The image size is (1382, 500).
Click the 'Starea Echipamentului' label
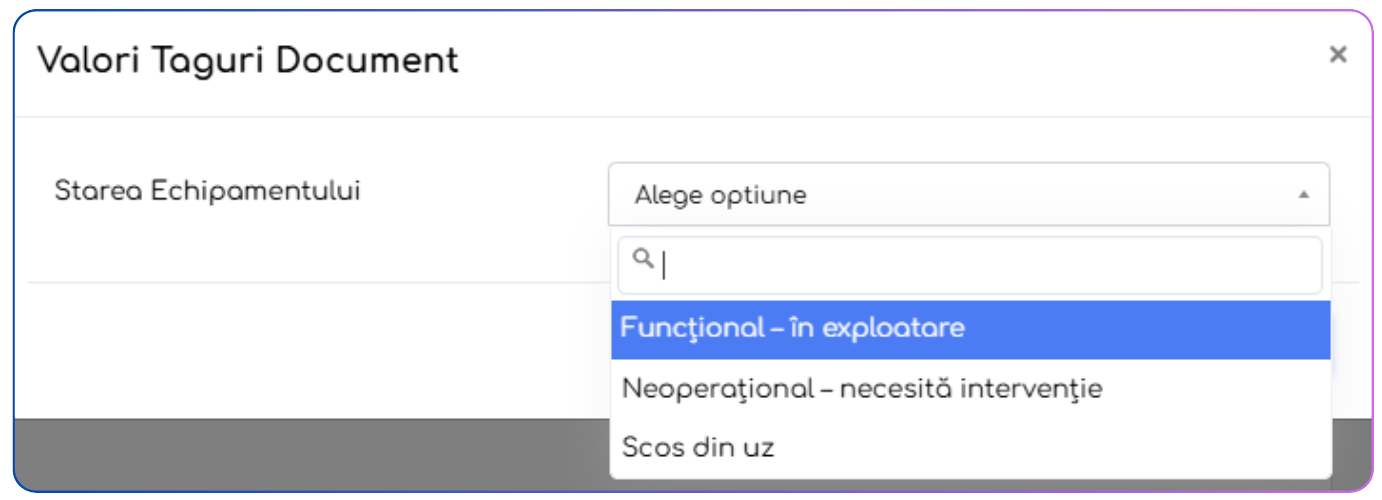tap(207, 191)
